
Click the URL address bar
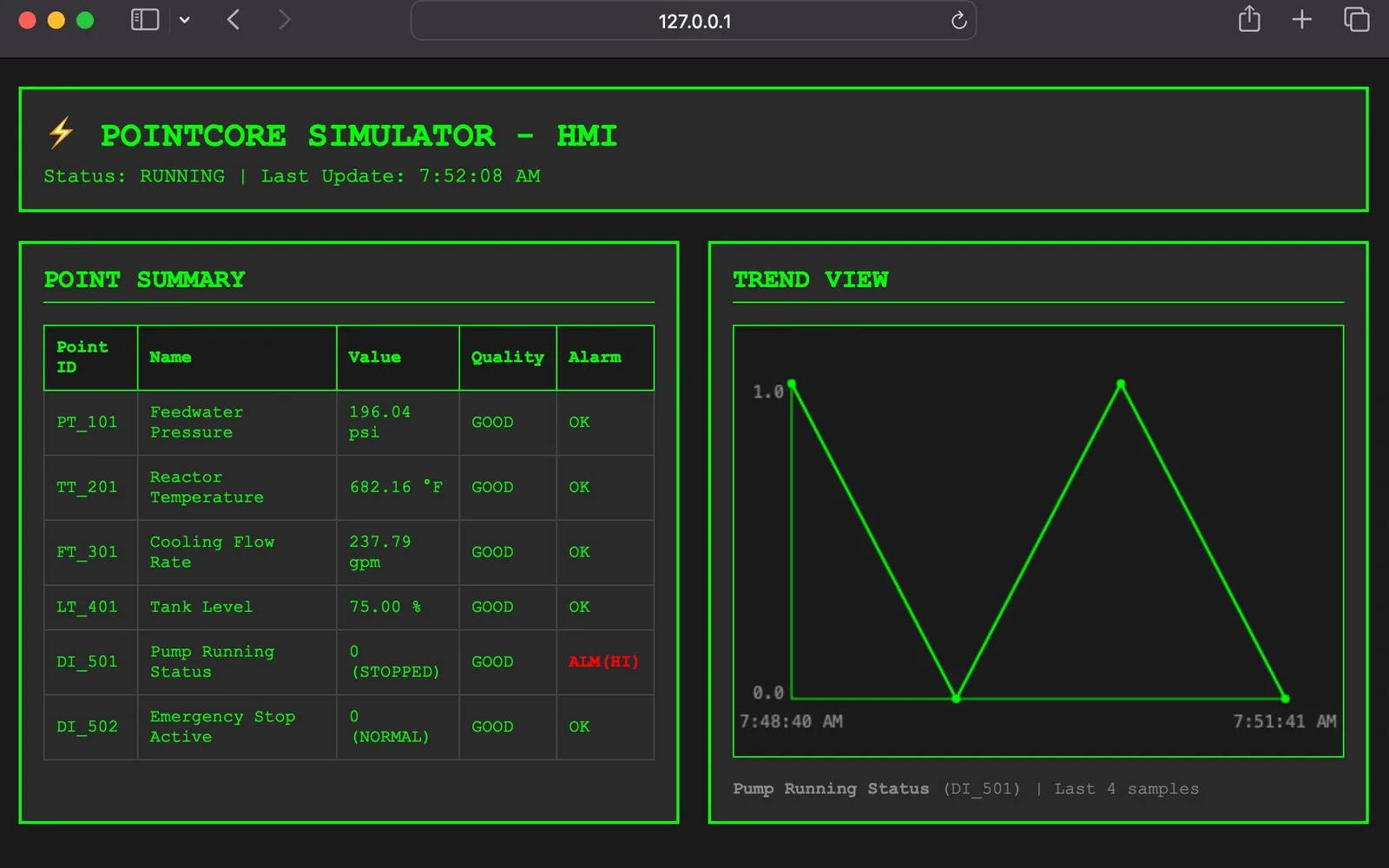tap(693, 20)
